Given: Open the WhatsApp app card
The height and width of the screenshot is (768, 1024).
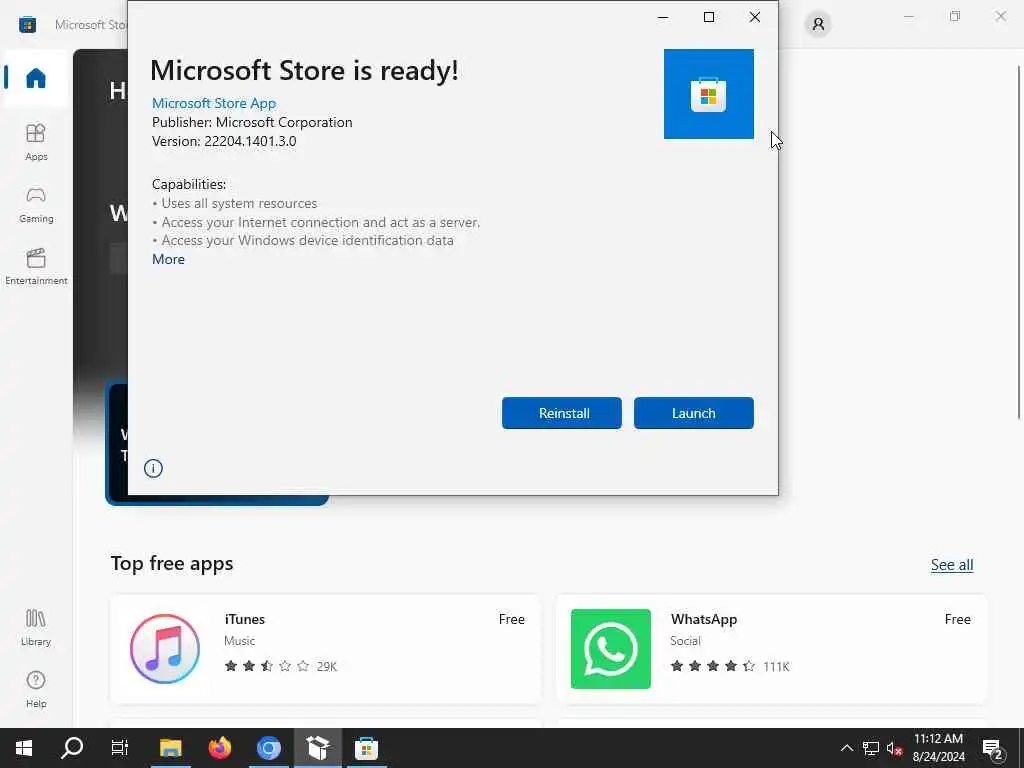Looking at the screenshot, I should [771, 649].
